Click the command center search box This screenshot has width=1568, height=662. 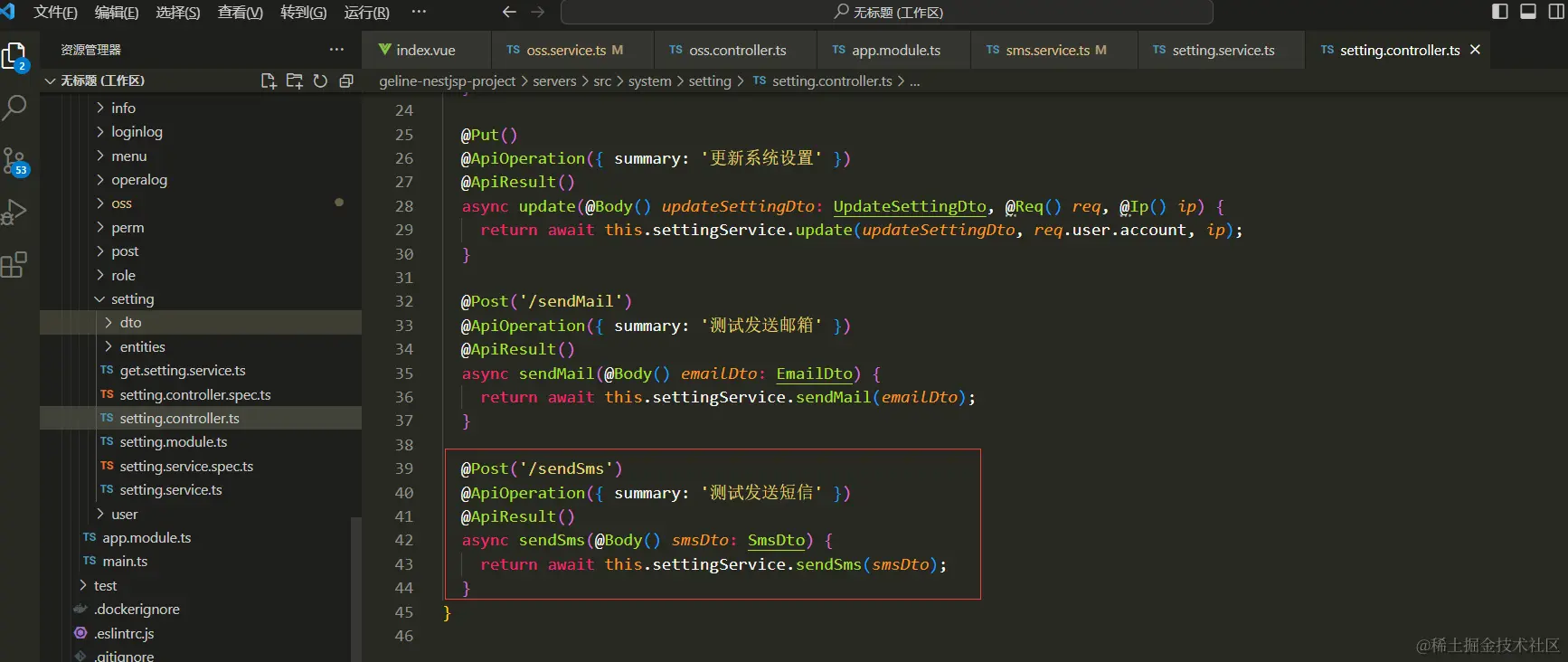pos(887,13)
